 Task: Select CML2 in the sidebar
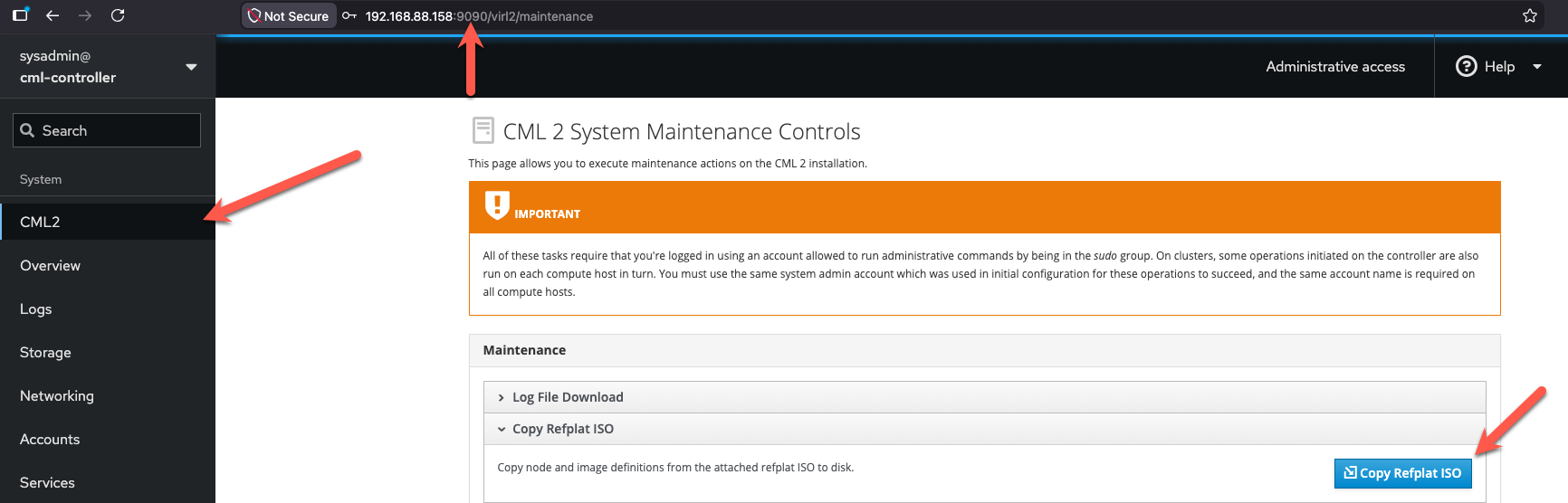pos(108,222)
